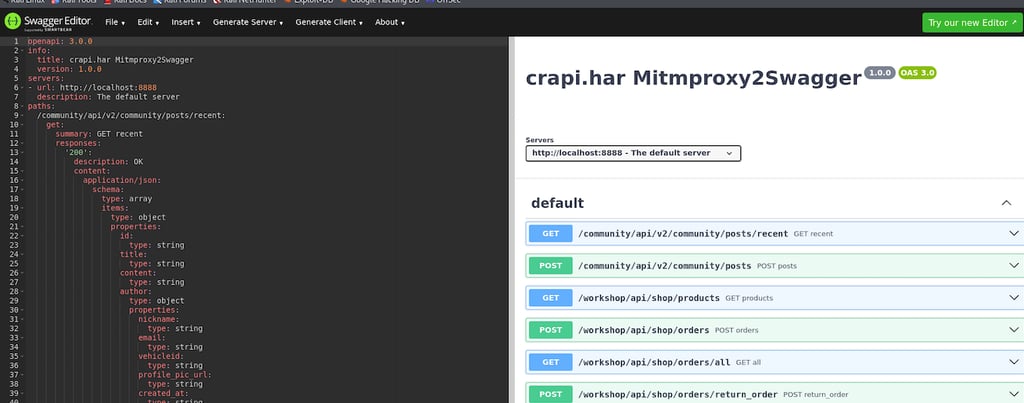Screen dimensions: 1024x403
Task: Click the 'GET recent' summary in endpoint list
Action: 813,234
